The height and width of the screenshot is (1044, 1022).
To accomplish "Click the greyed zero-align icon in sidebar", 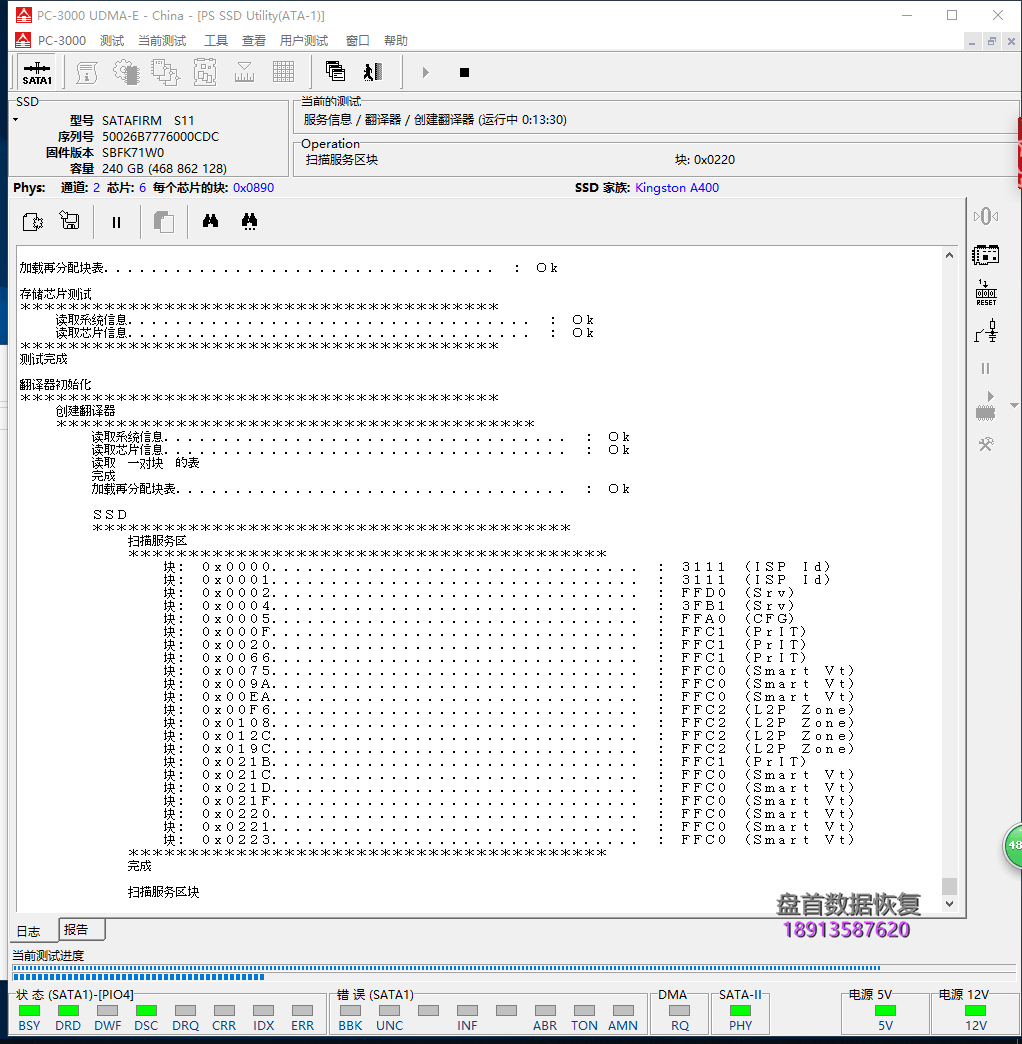I will [986, 216].
